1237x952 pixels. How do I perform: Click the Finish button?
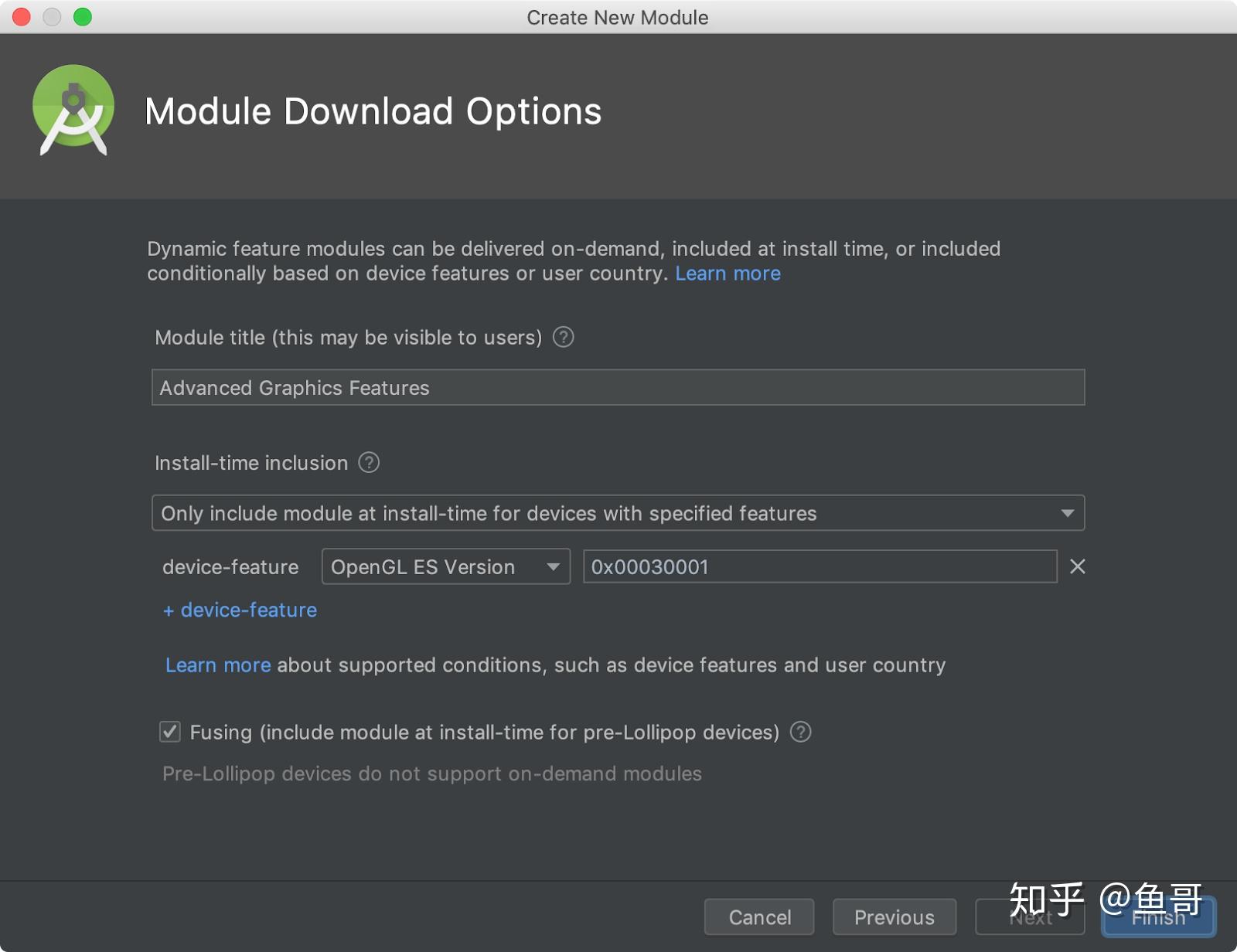[1158, 916]
